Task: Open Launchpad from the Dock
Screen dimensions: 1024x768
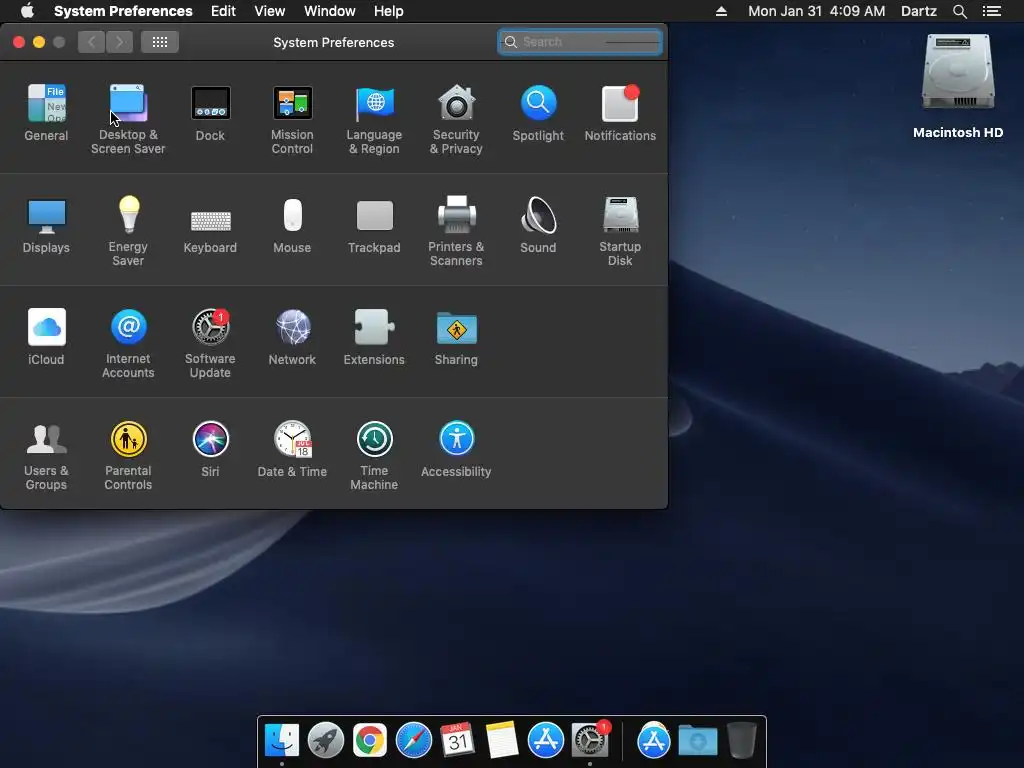Action: 326,741
